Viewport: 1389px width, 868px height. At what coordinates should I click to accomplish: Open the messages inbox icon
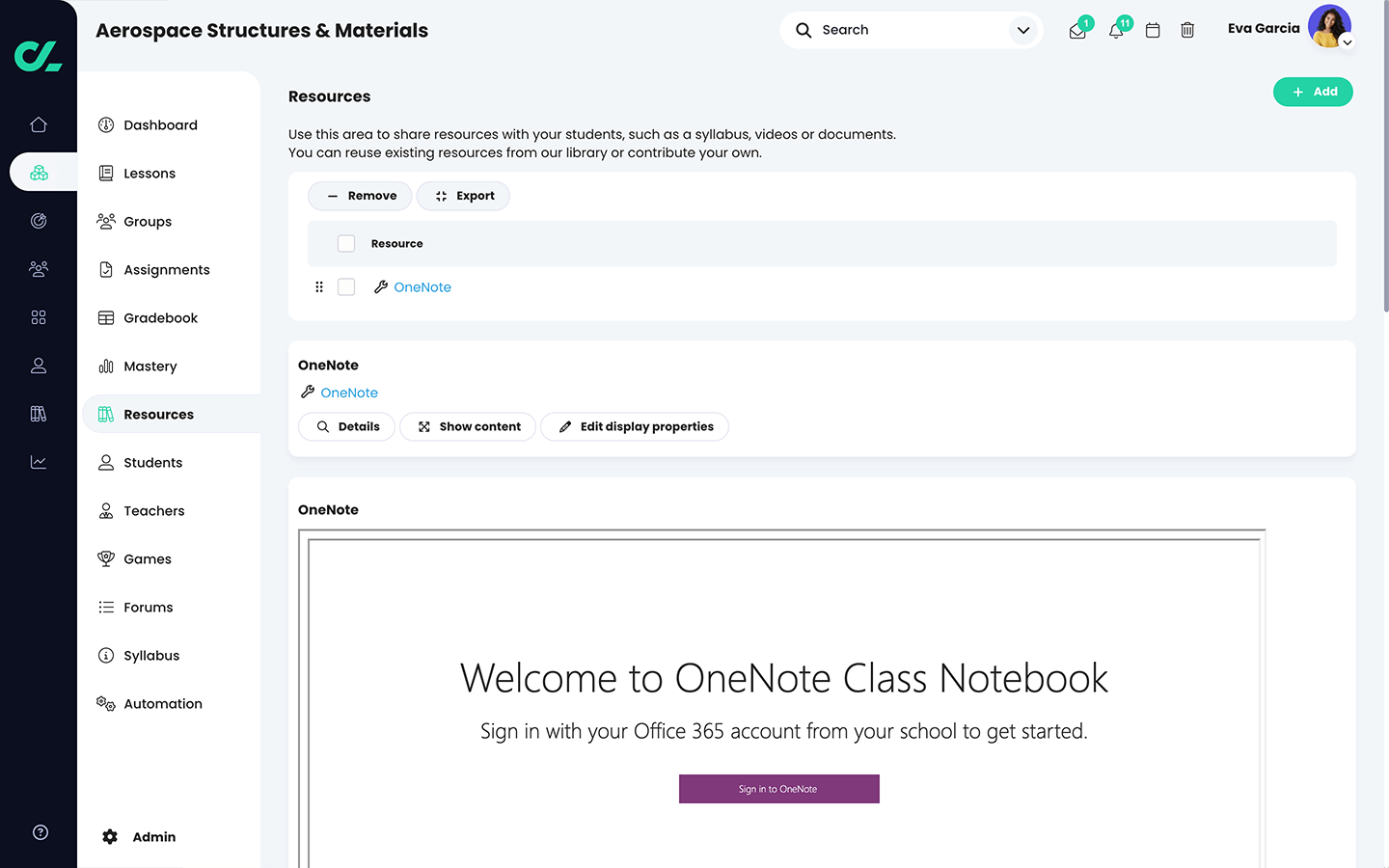tap(1077, 31)
